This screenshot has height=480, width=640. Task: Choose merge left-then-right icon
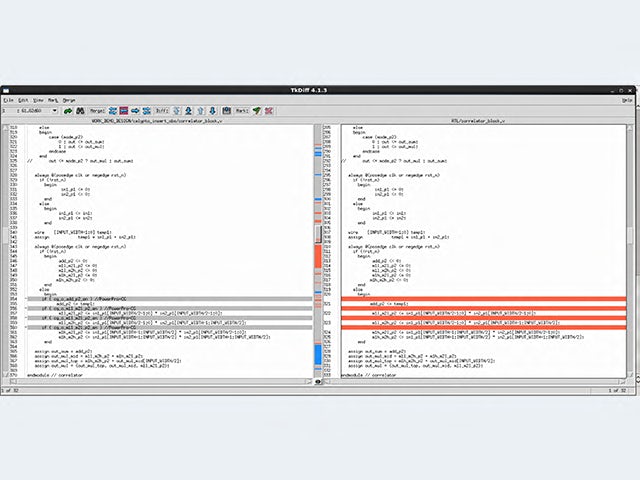point(113,111)
